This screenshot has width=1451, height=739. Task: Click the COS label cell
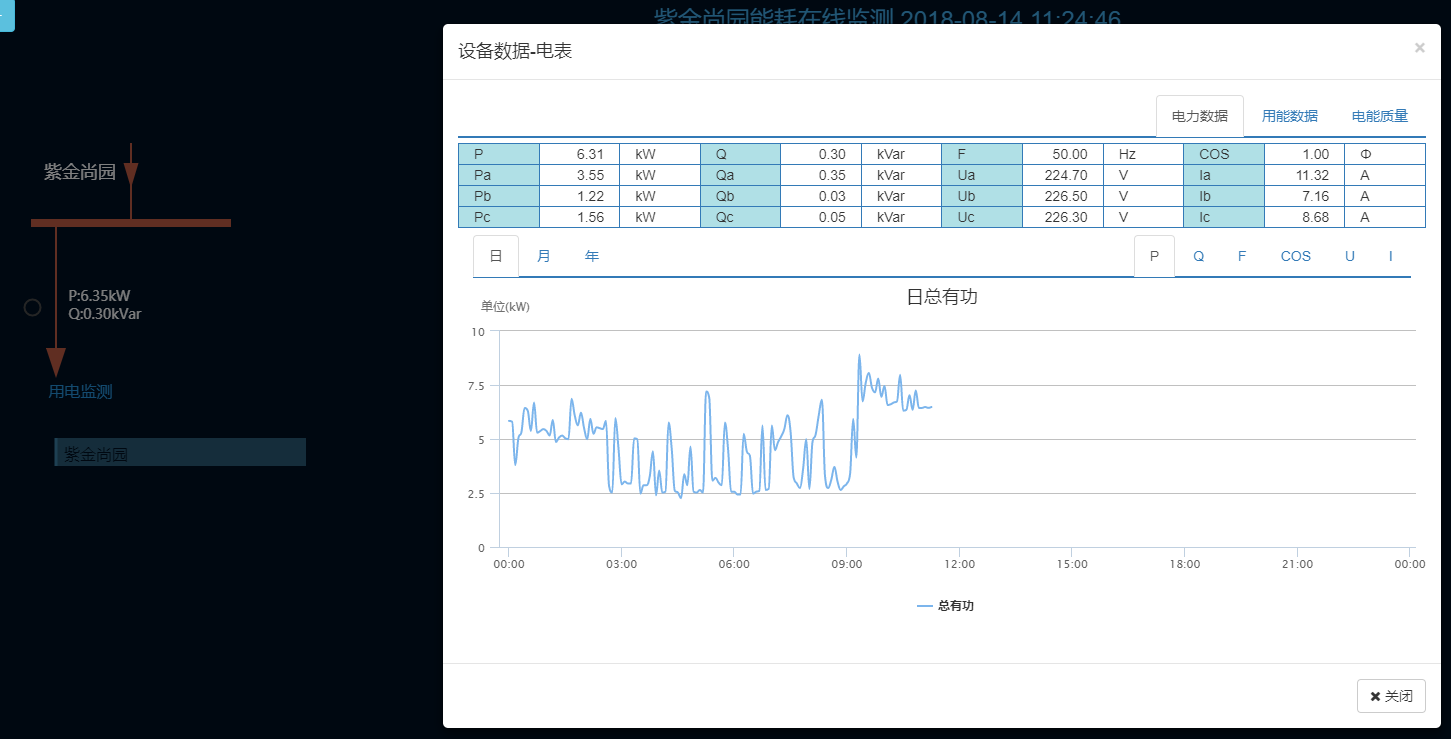1224,154
